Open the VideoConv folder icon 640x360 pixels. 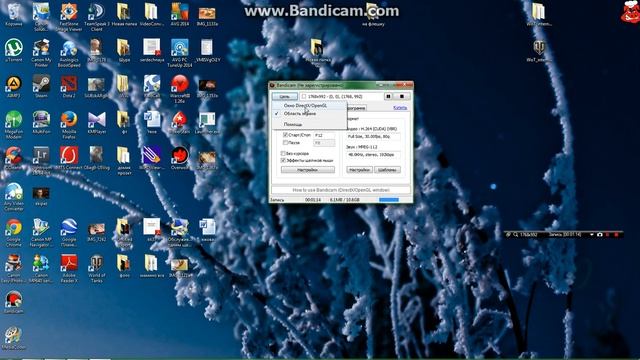(x=151, y=14)
